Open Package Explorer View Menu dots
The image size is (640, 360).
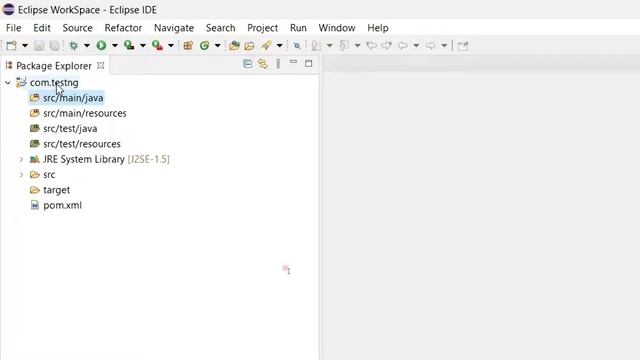tap(278, 64)
